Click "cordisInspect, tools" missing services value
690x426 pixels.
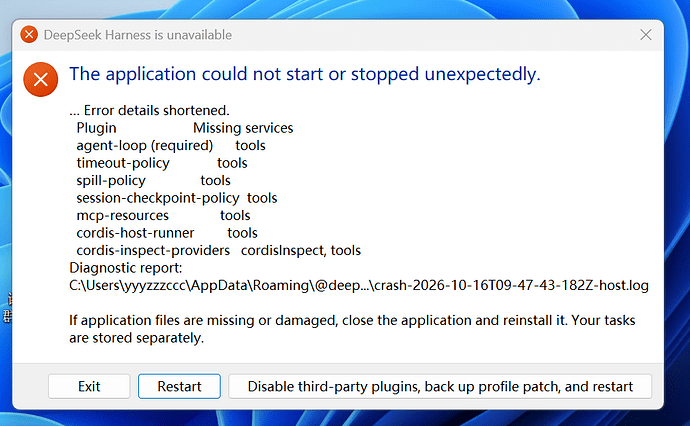301,250
